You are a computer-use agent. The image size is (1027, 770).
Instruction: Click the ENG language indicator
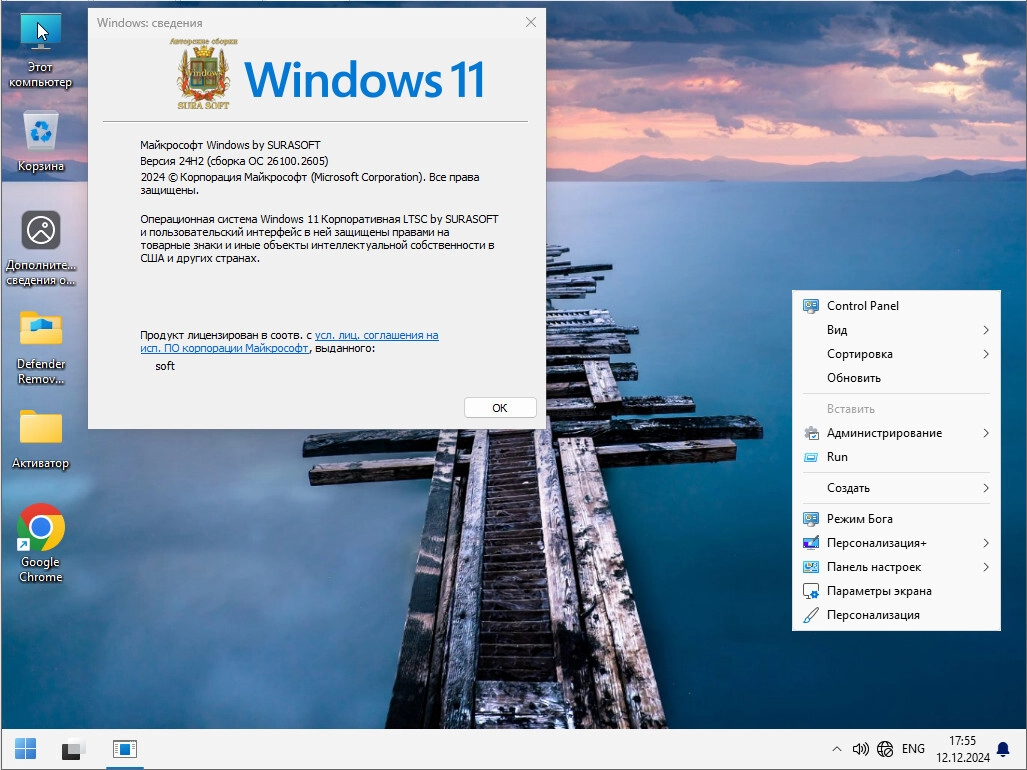click(913, 749)
